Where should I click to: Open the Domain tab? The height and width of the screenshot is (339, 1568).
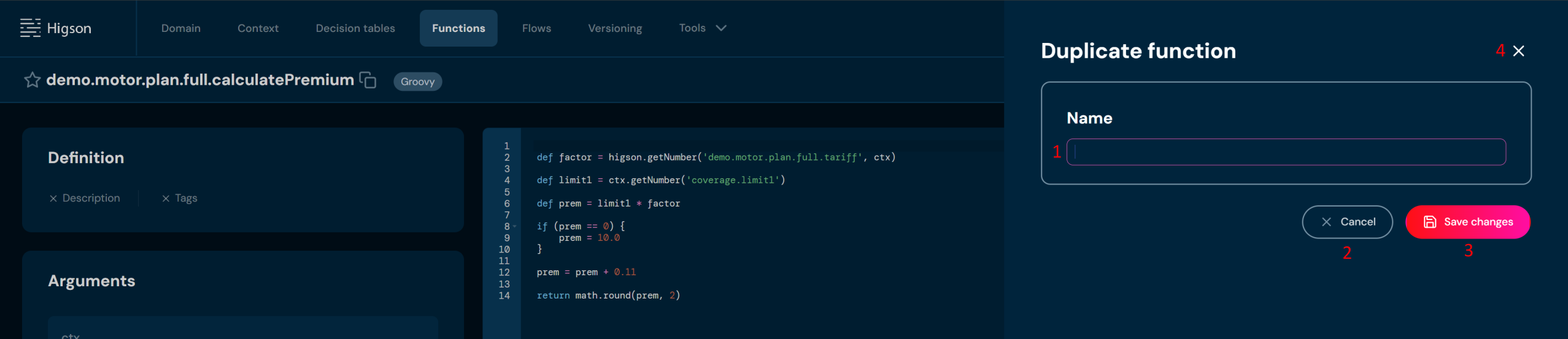[180, 28]
